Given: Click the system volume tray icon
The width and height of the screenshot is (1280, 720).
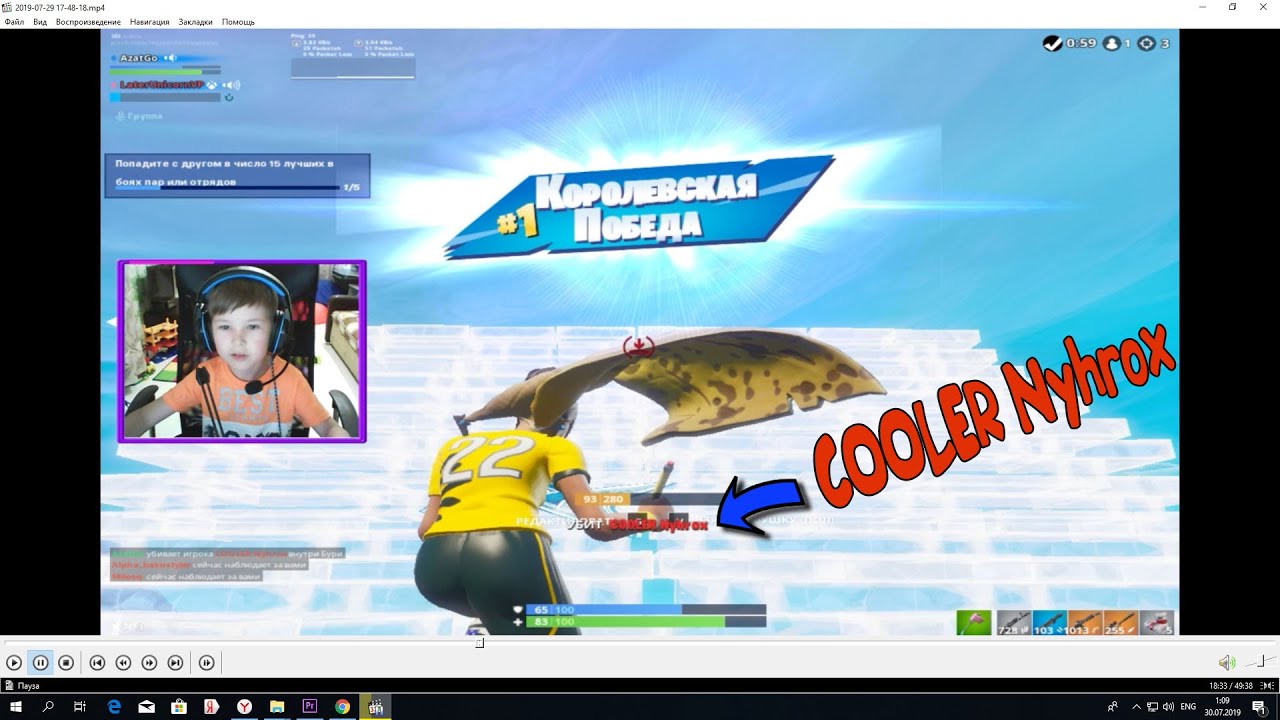Looking at the screenshot, I should 1168,707.
